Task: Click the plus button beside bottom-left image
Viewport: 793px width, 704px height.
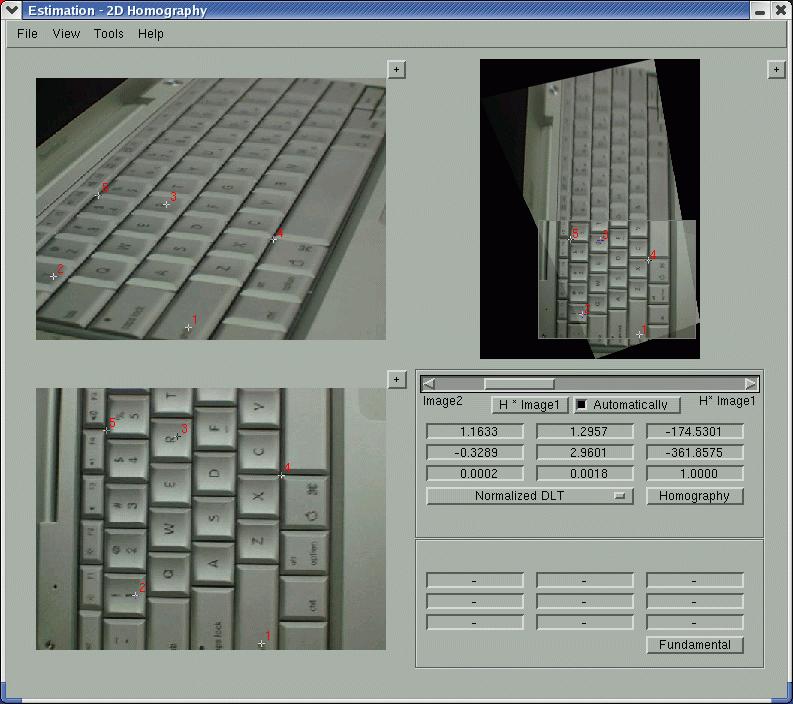Action: point(397,379)
